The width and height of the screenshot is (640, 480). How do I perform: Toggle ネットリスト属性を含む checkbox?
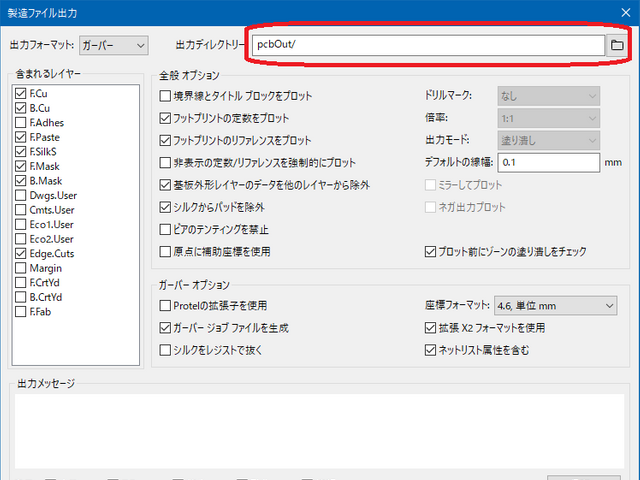pos(430,350)
